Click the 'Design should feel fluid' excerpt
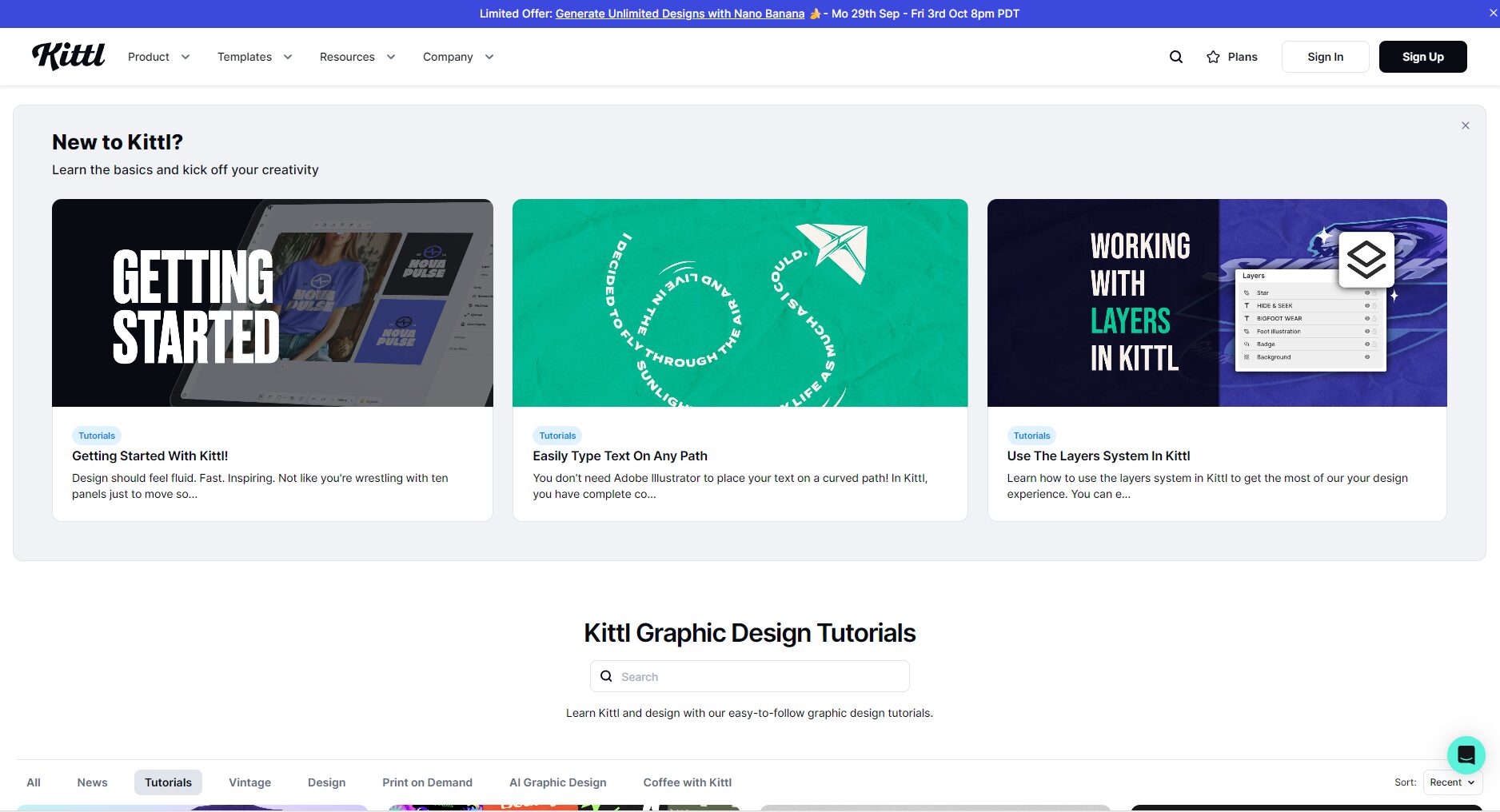The height and width of the screenshot is (812, 1500). coord(260,486)
